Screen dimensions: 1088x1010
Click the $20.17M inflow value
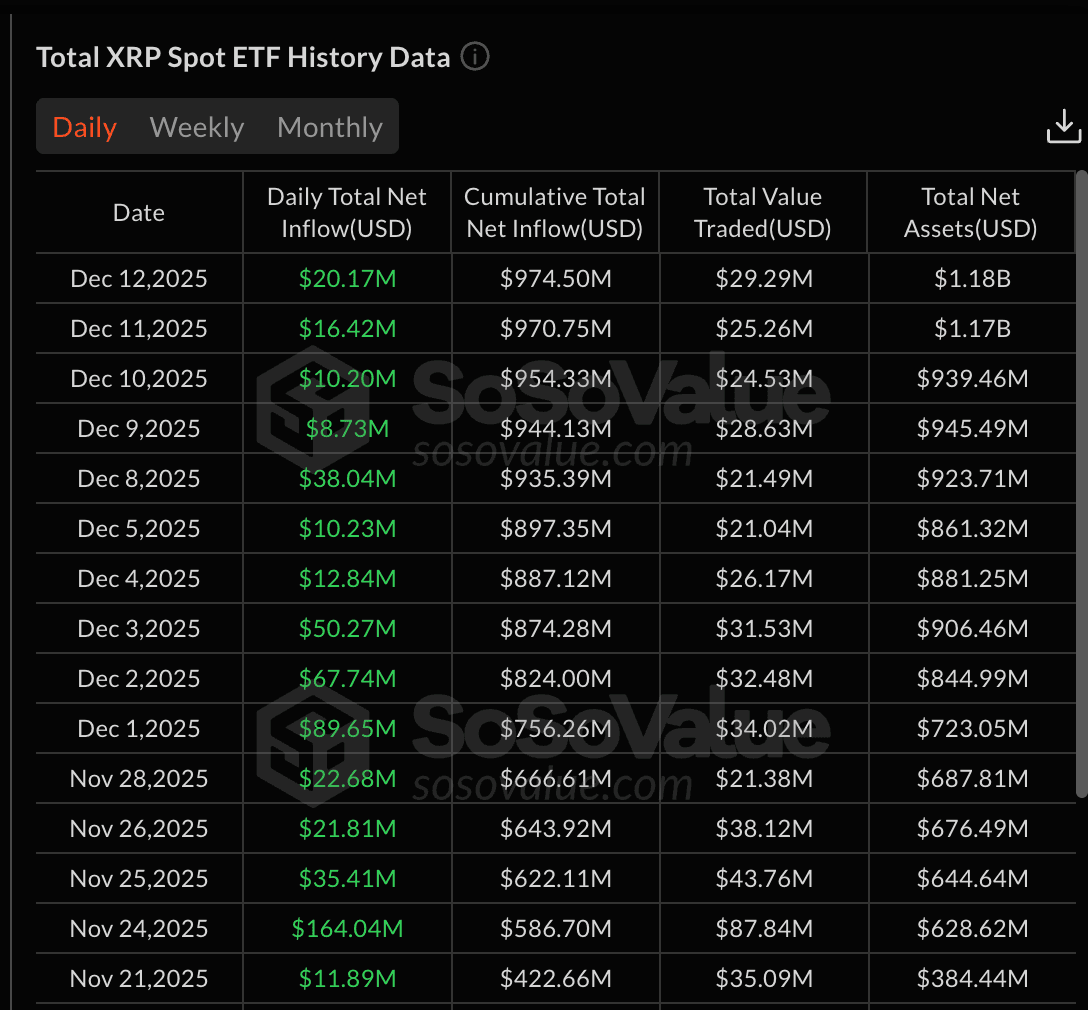tap(347, 278)
